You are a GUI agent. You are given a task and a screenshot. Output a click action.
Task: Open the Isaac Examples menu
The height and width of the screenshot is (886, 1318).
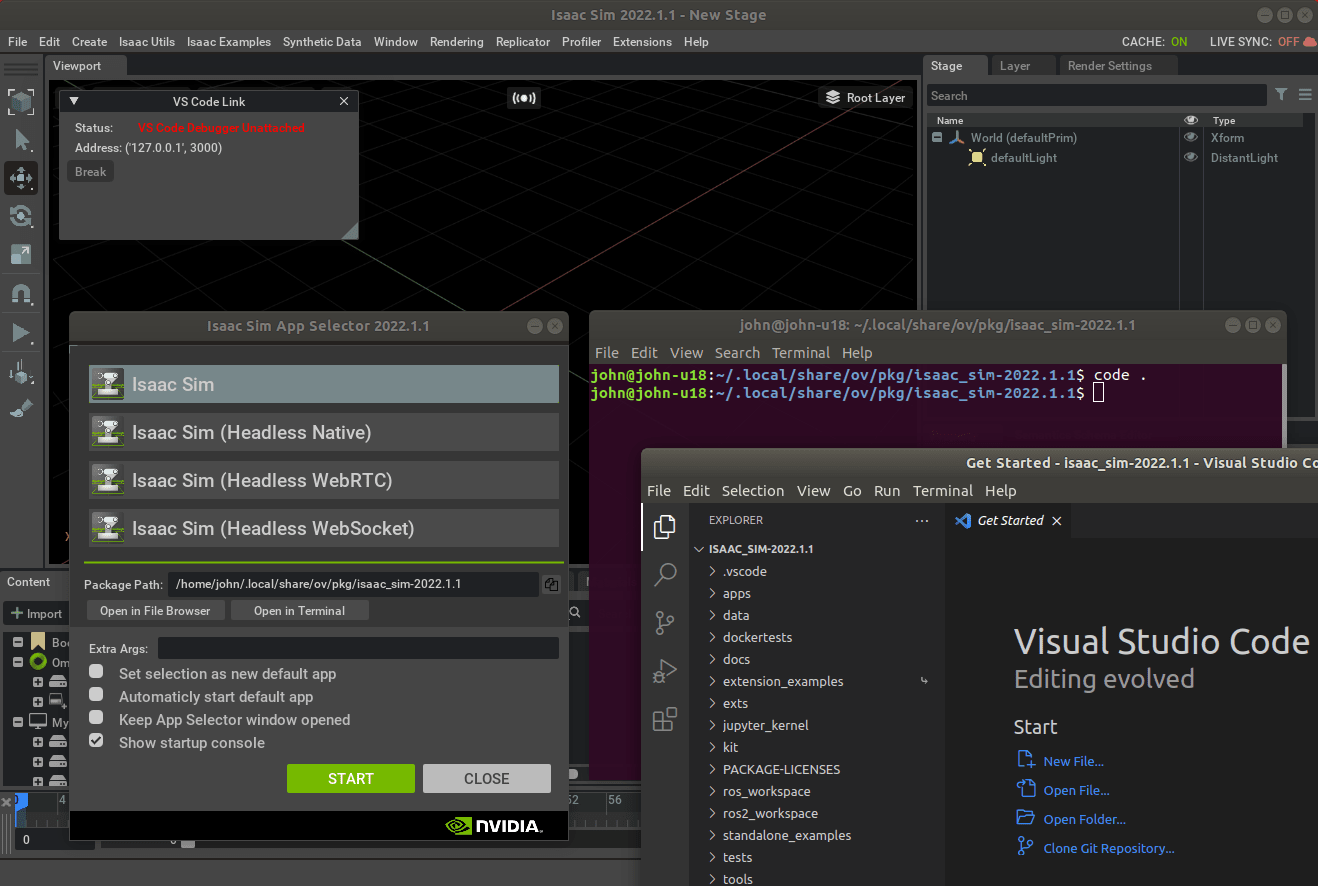click(x=229, y=42)
